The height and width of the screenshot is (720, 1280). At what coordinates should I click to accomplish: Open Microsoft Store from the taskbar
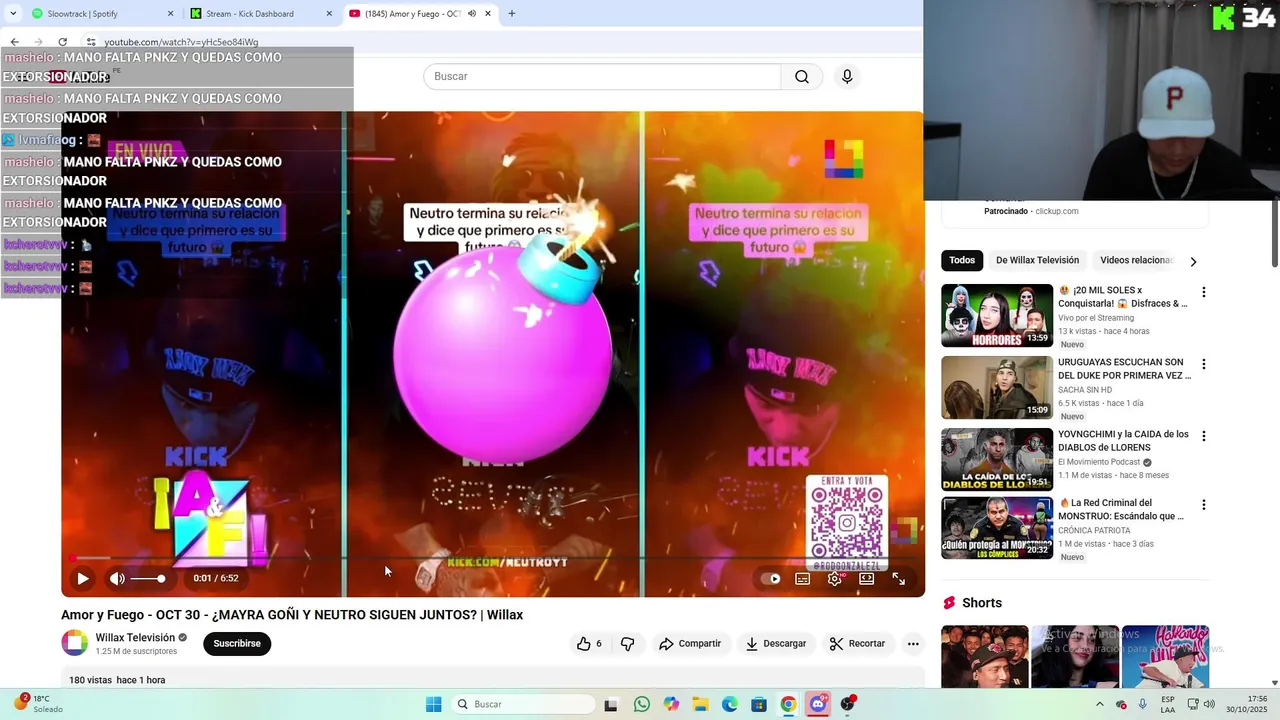[759, 704]
